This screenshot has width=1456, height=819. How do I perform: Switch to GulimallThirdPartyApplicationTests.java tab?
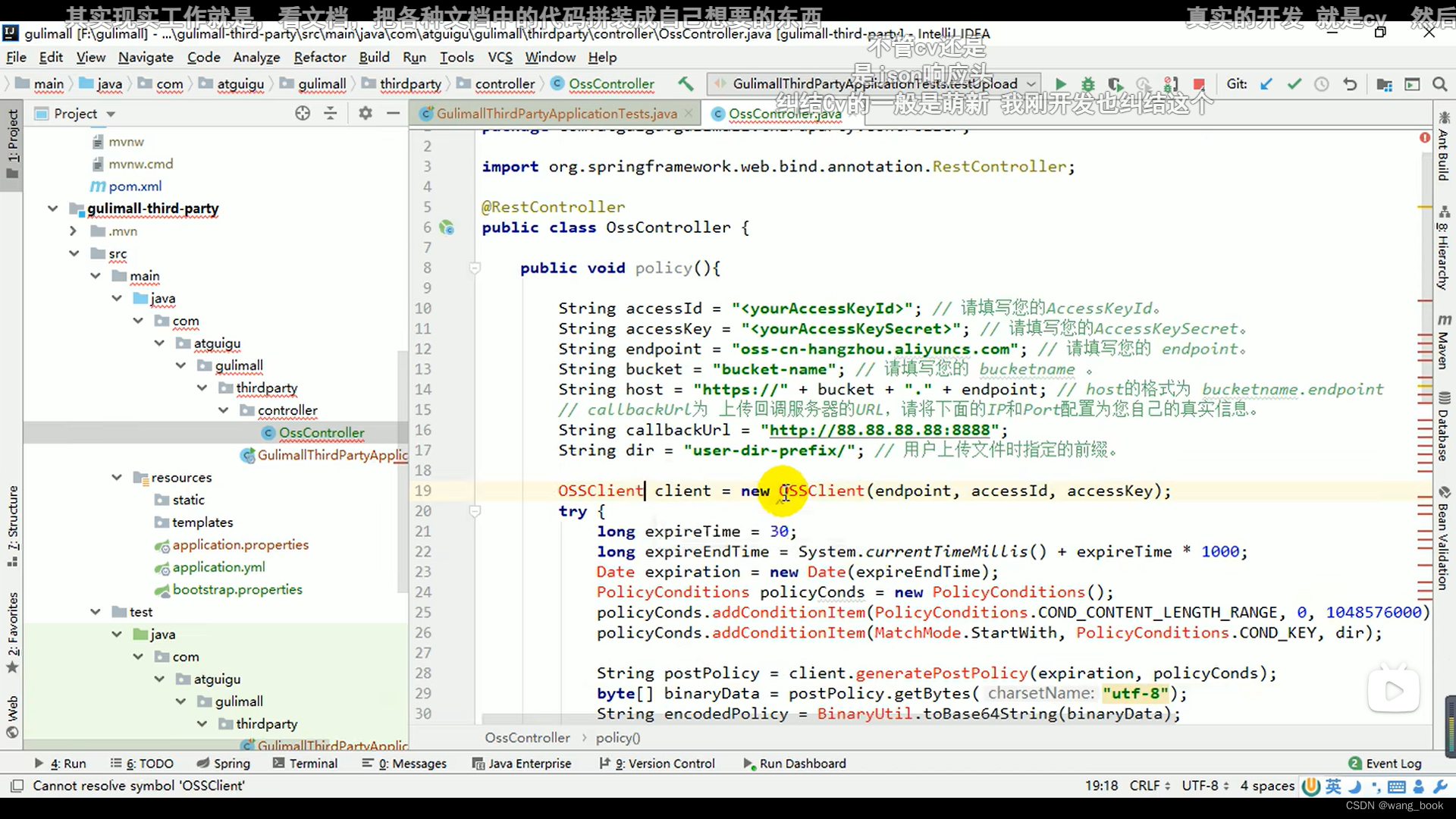click(556, 113)
